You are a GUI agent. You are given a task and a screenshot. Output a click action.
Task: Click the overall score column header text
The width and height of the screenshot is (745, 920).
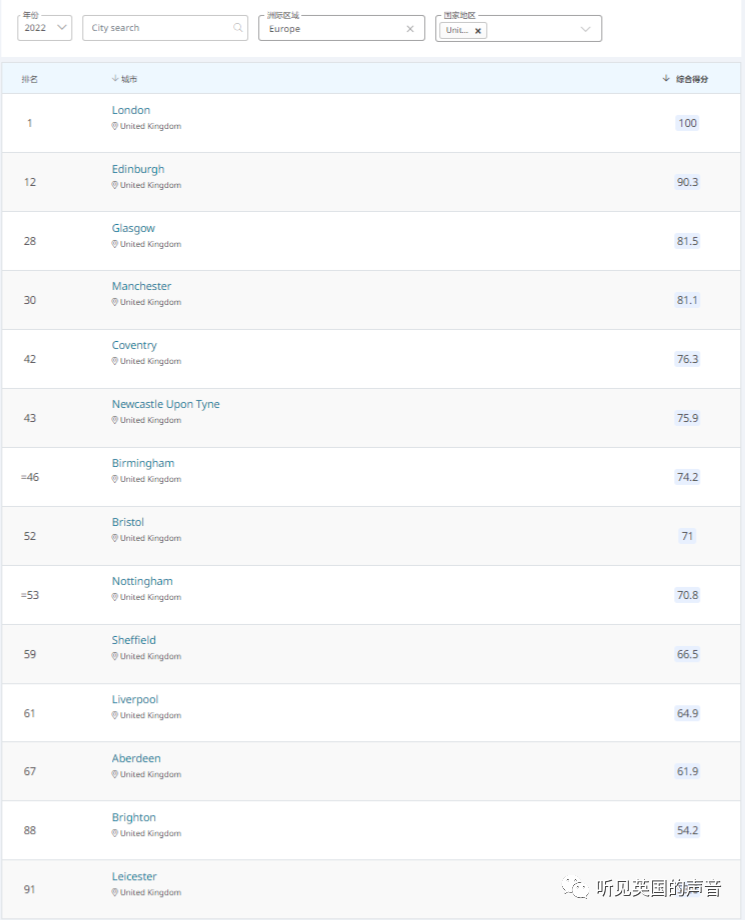coord(692,79)
